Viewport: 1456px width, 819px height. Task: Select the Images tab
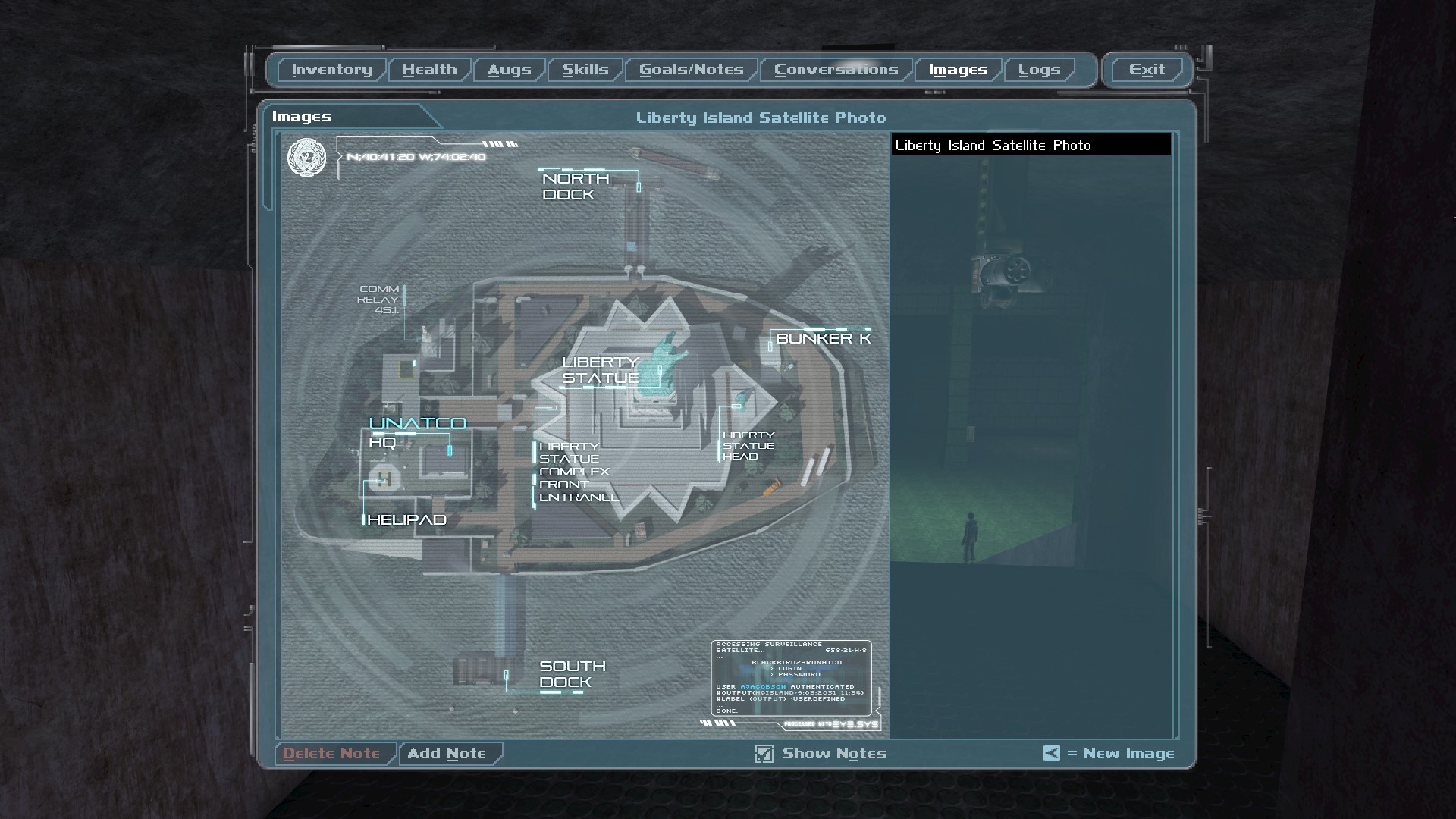[x=958, y=70]
